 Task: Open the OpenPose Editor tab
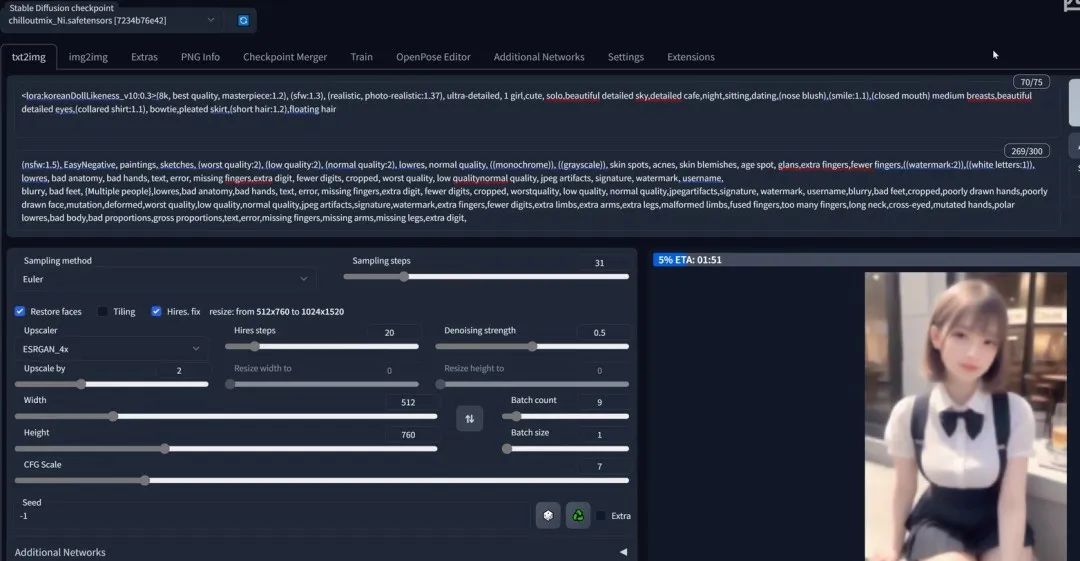coord(433,57)
